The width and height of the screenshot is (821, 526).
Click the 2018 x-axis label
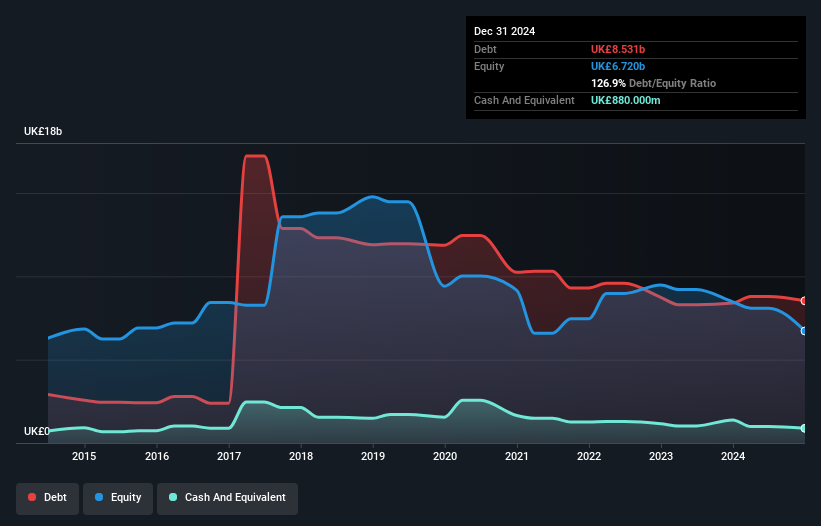point(301,456)
